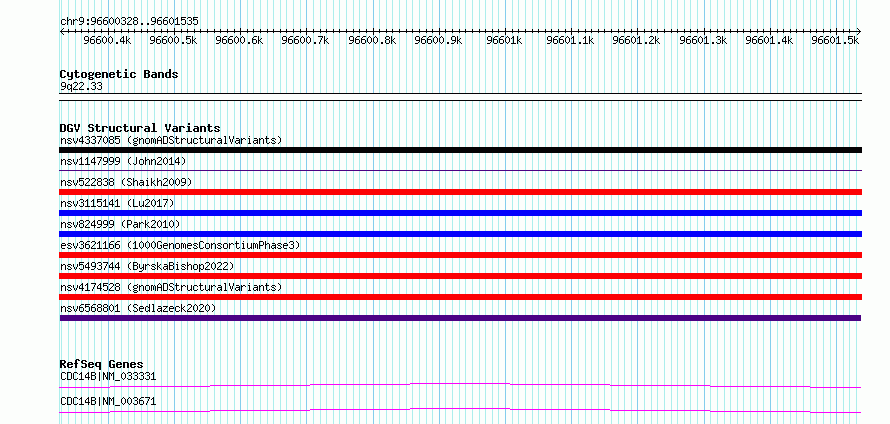Click the RefSeq Genes track heading
This screenshot has width=890, height=424.
[x=102, y=364]
